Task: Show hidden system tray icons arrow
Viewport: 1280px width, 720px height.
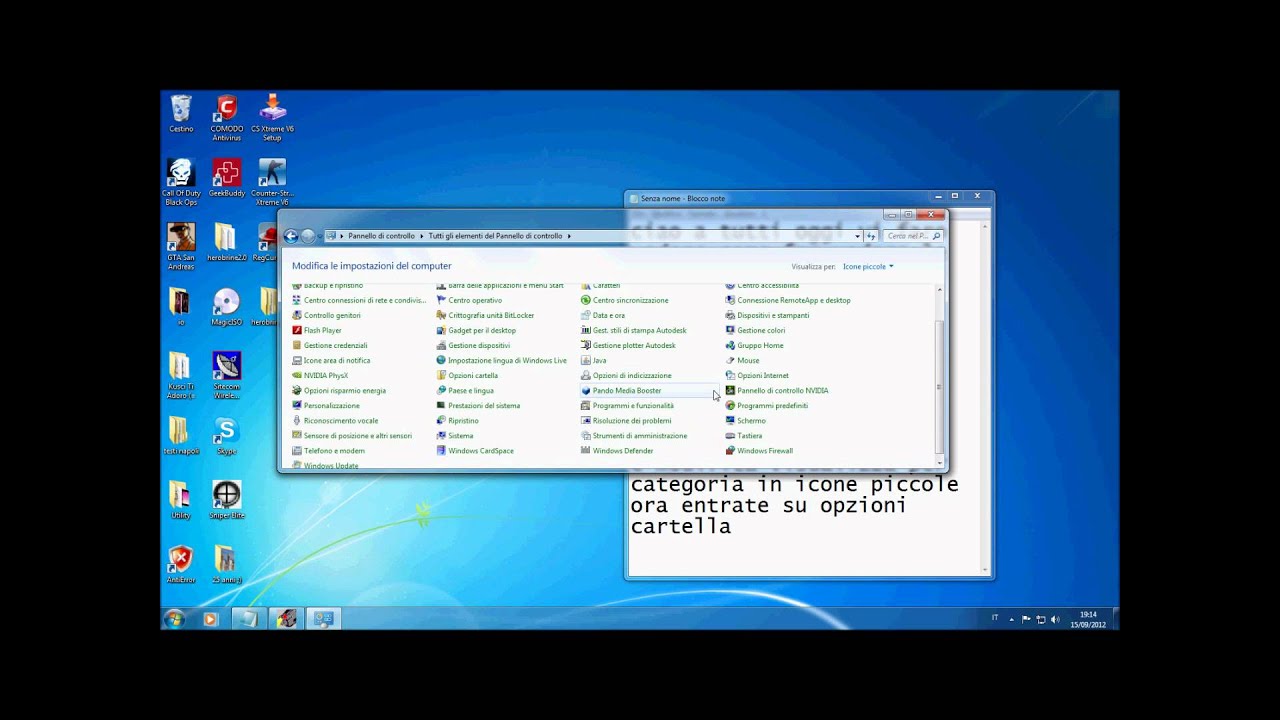Action: click(1011, 619)
